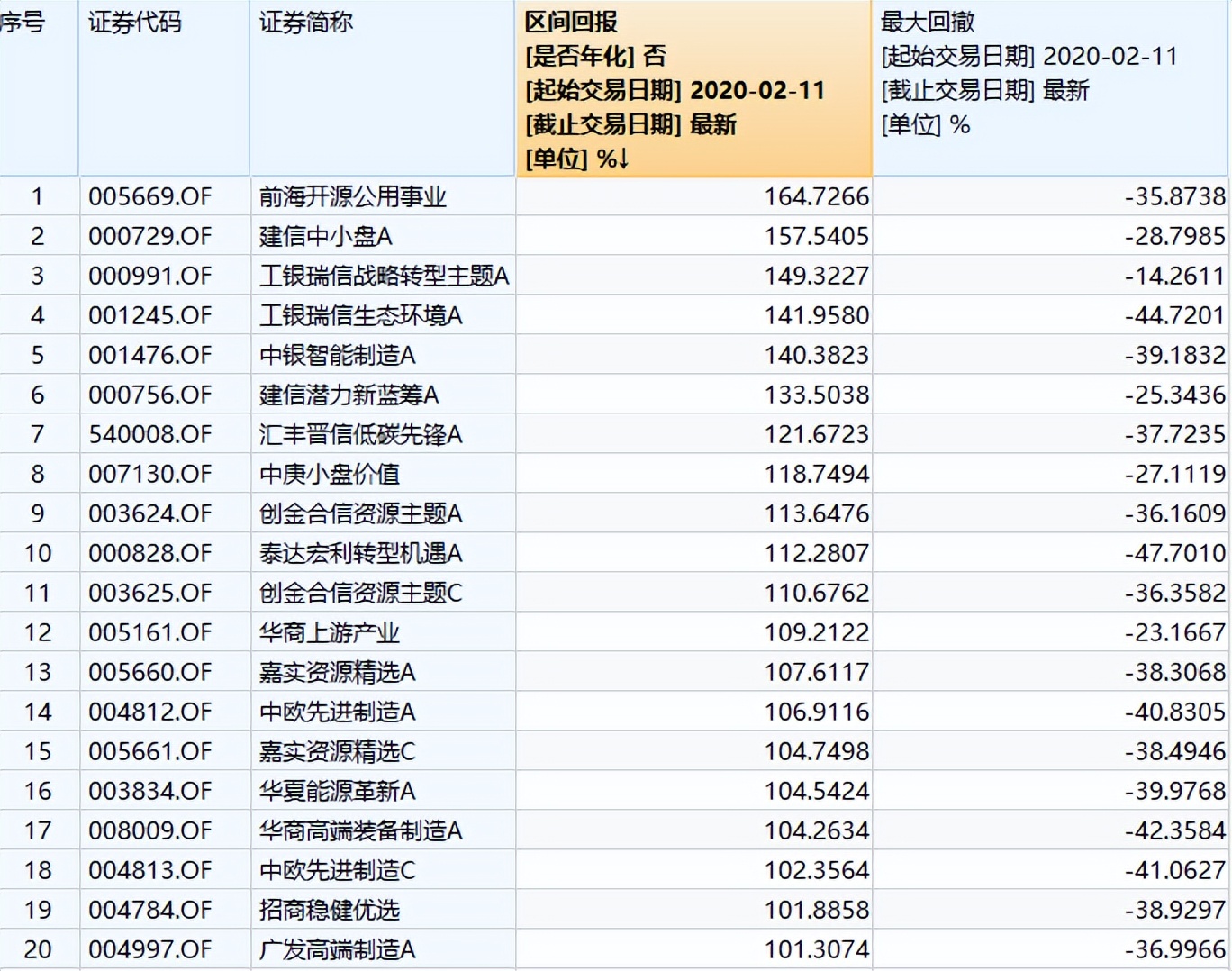Image resolution: width=1232 pixels, height=971 pixels.
Task: Select drawdown value -28.7985
Action: pyautogui.click(x=1175, y=236)
